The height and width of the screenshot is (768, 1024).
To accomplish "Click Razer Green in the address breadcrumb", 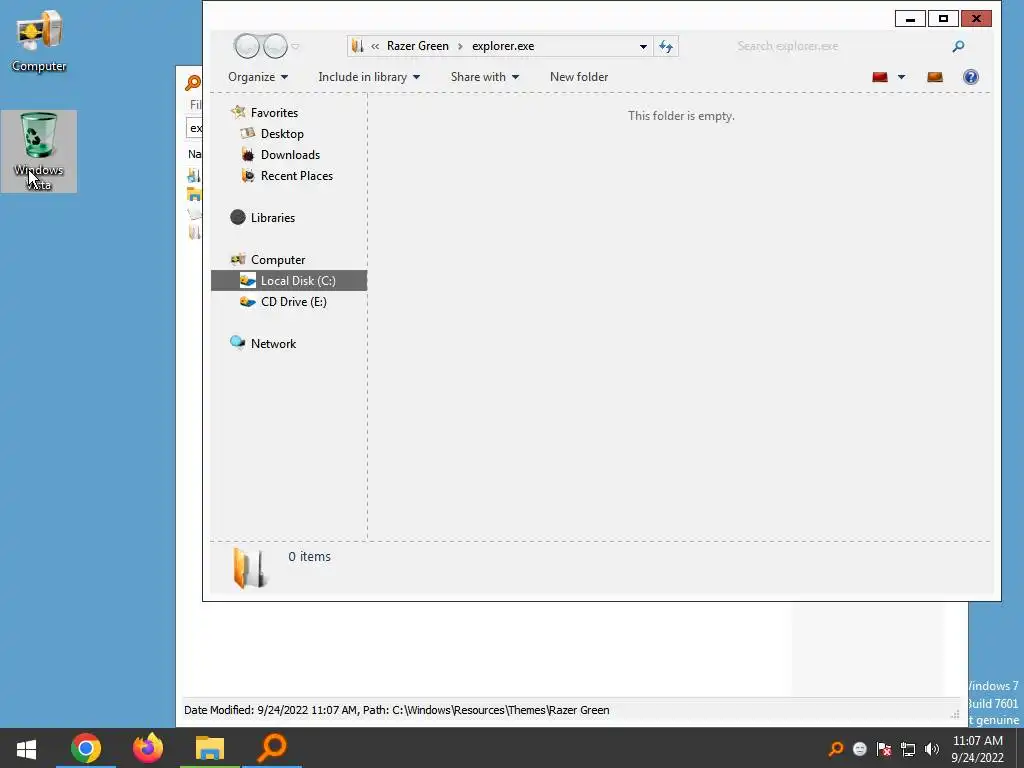I will click(417, 46).
